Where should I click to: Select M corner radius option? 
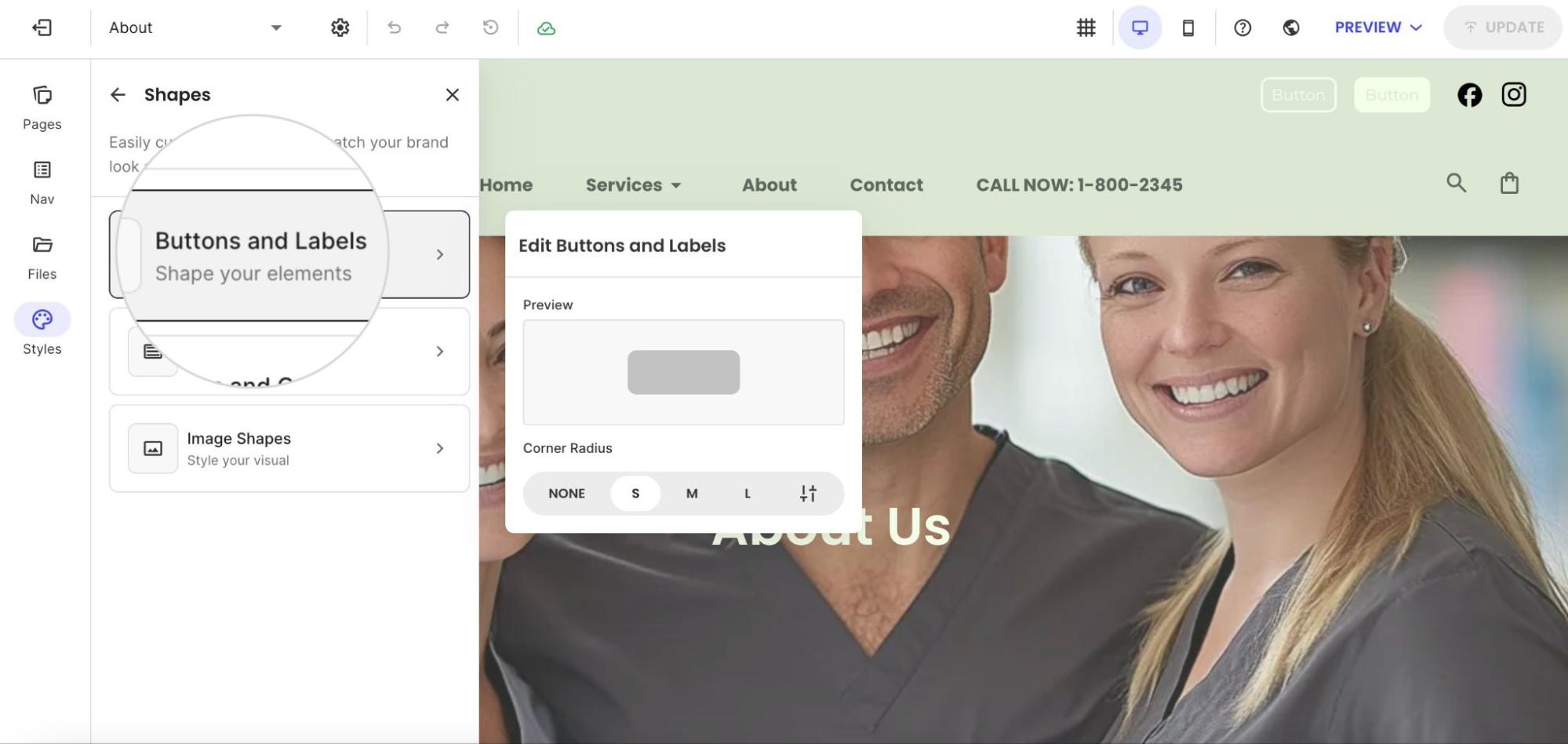(x=692, y=494)
